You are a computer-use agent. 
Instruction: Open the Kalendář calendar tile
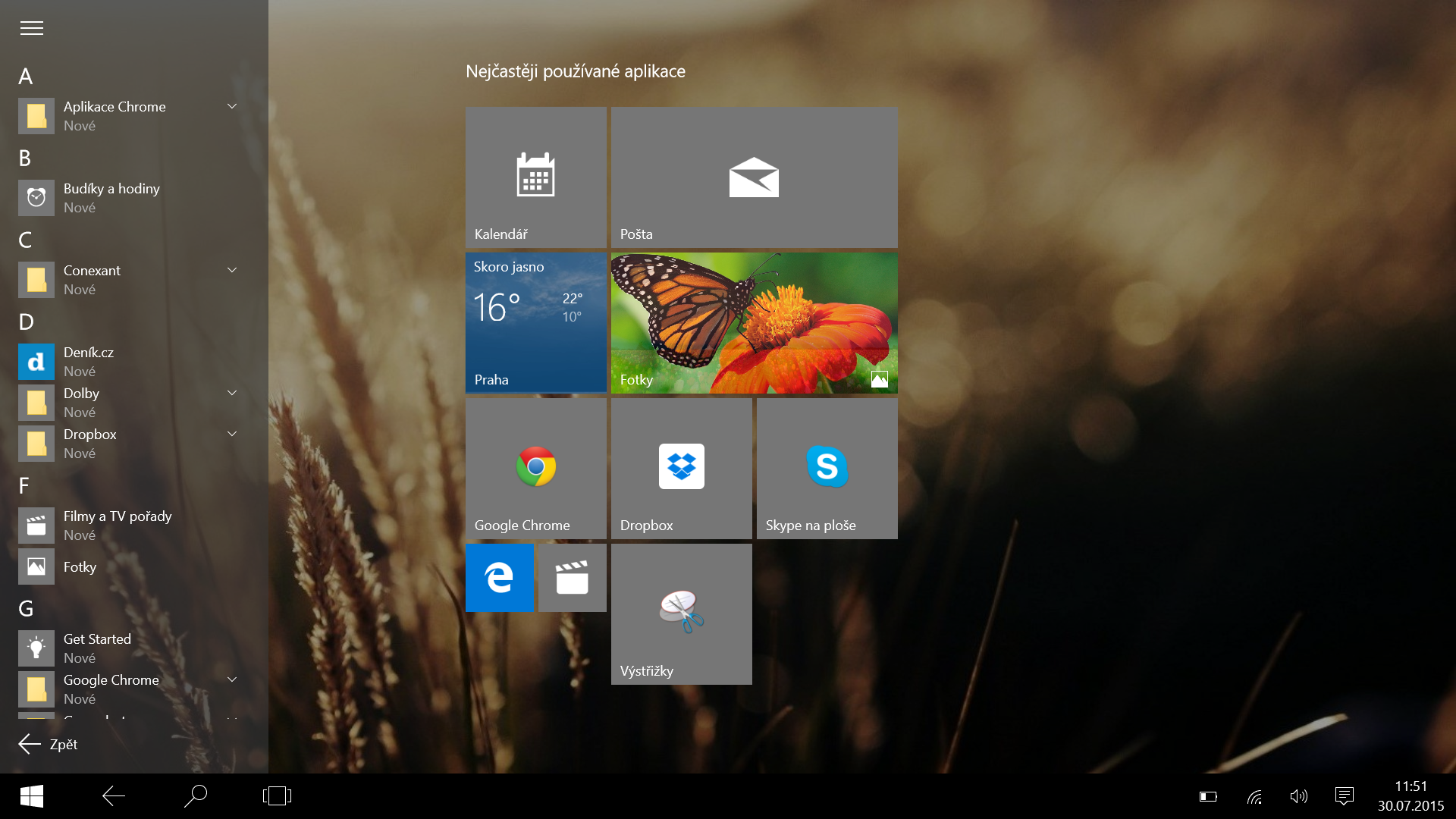point(535,177)
